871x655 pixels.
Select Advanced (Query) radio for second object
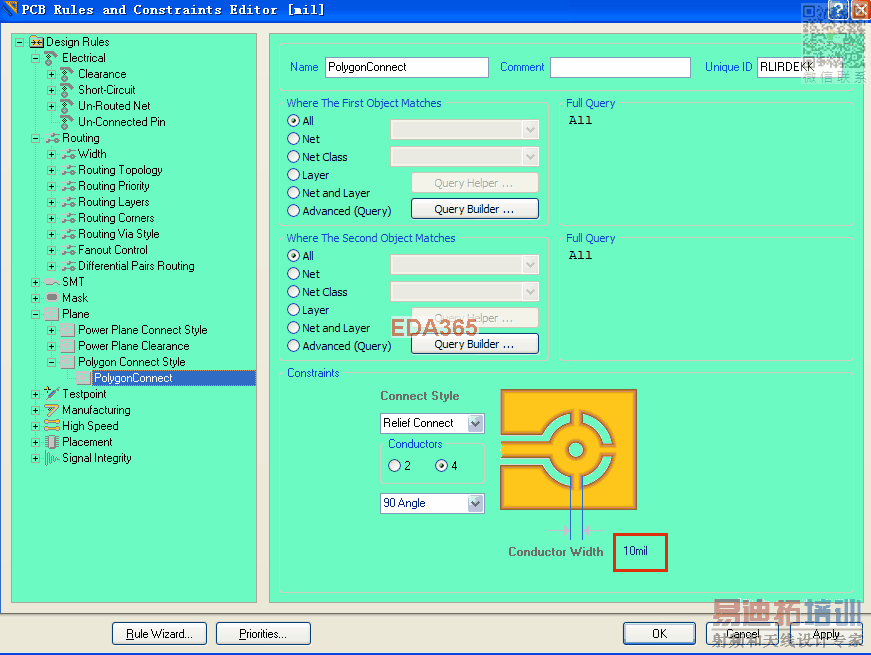click(293, 346)
